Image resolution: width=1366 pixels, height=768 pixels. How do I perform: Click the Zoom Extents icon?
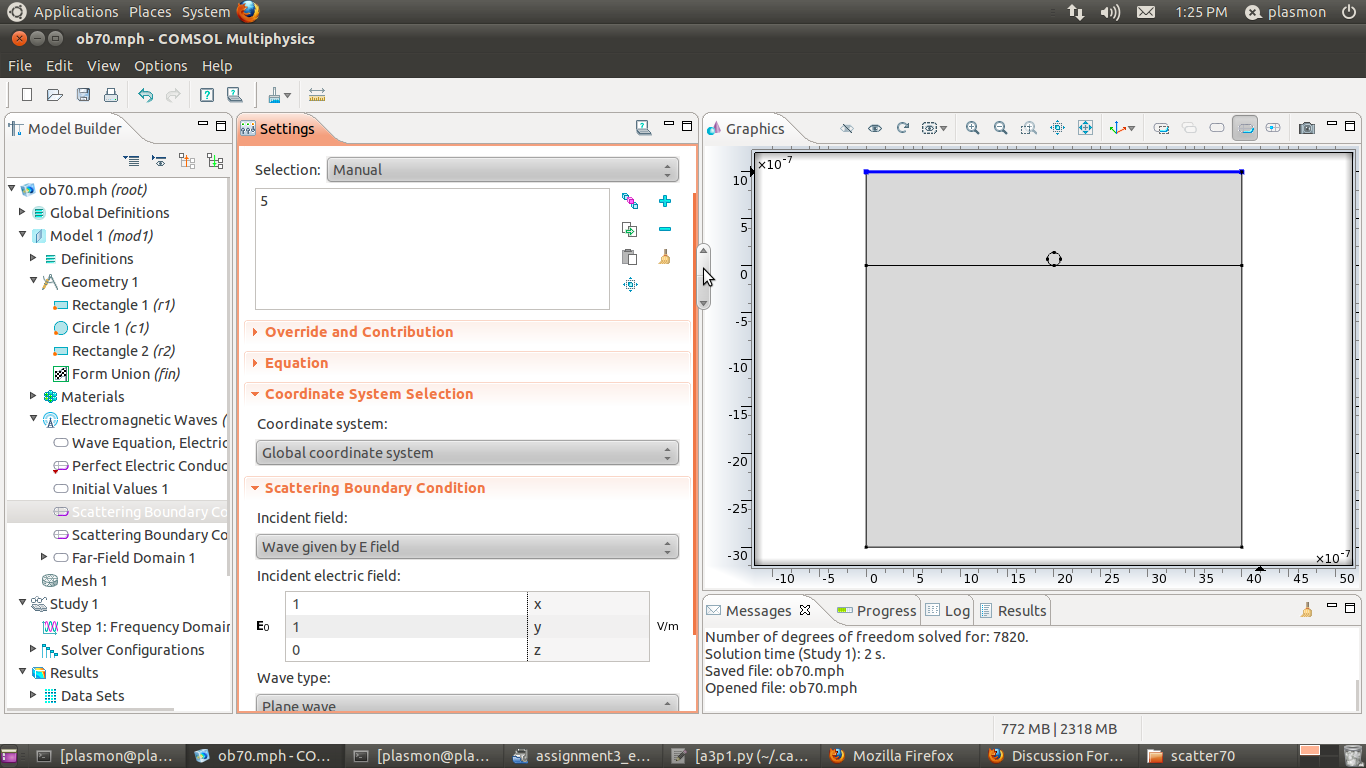pyautogui.click(x=1085, y=128)
